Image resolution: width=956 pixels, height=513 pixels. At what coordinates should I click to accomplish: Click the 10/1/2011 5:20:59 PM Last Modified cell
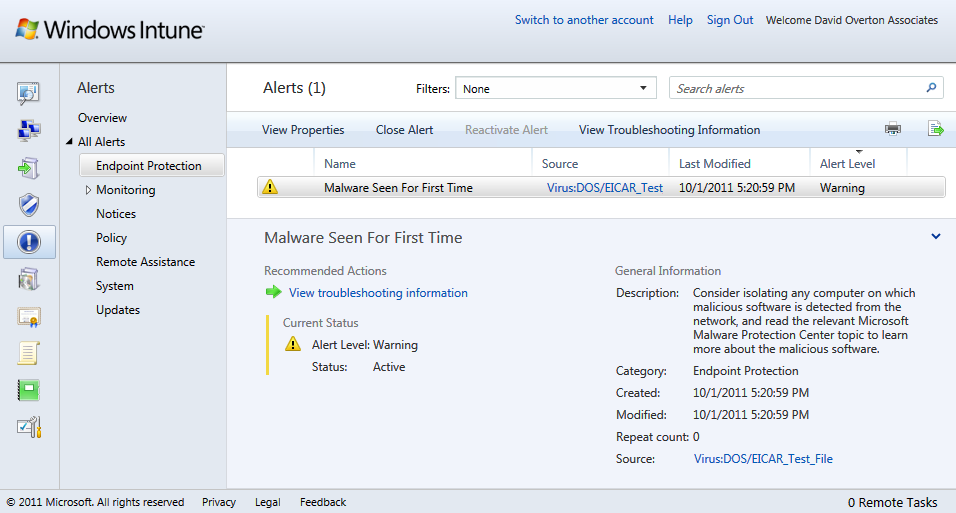(x=737, y=187)
